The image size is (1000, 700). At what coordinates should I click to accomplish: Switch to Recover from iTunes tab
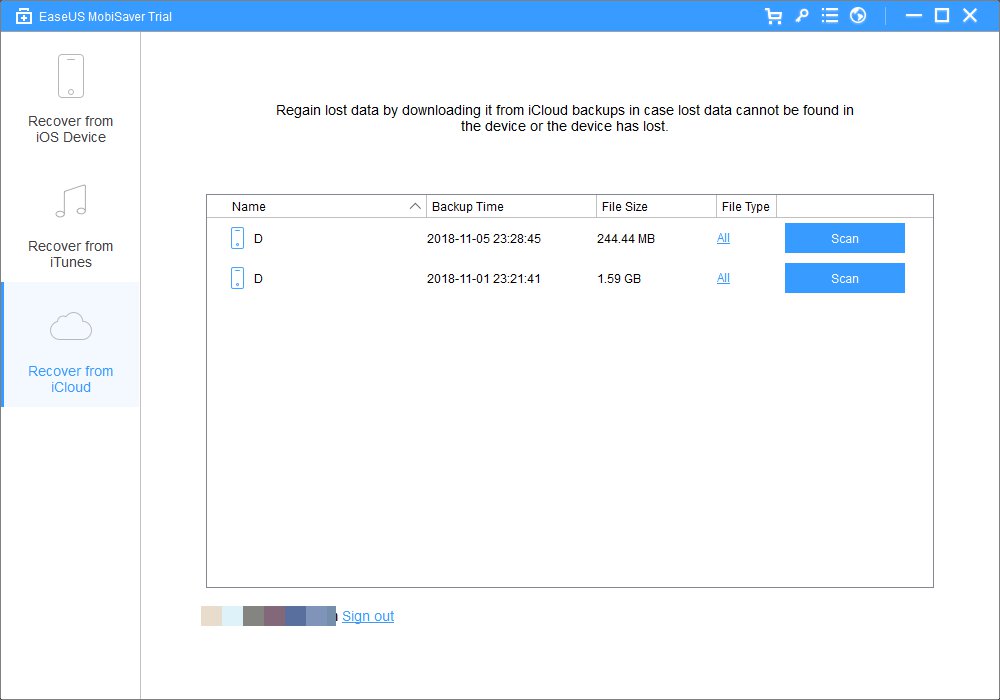[70, 254]
